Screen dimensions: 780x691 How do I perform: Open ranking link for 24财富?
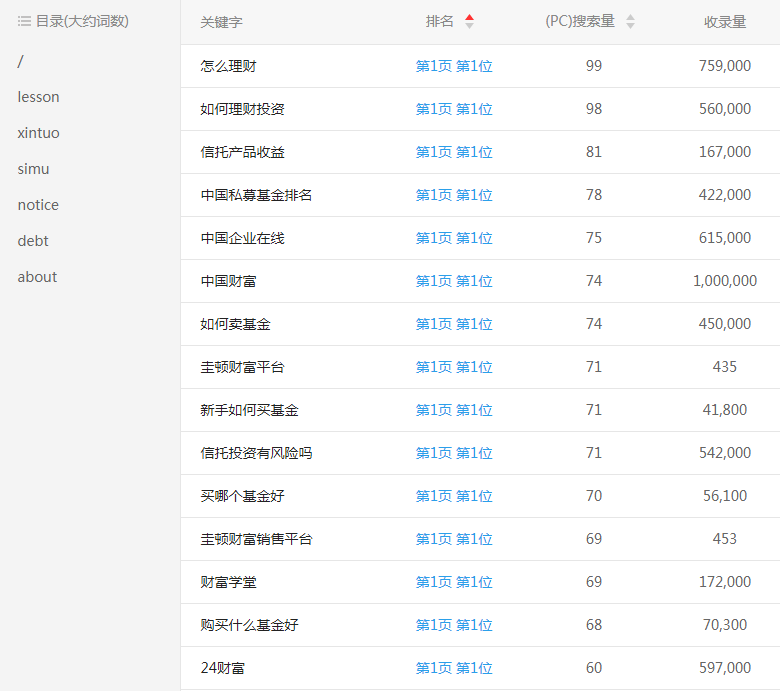coord(454,668)
